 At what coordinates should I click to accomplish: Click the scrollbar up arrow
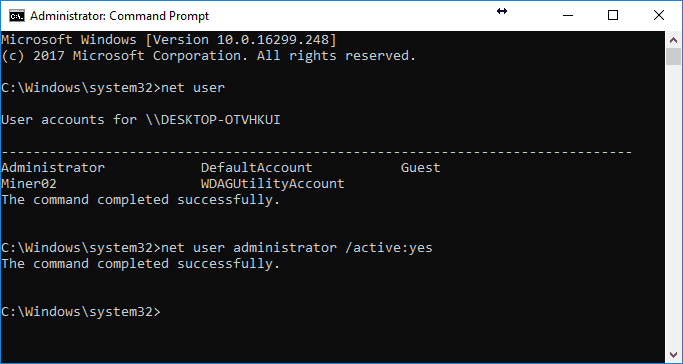(x=673, y=40)
